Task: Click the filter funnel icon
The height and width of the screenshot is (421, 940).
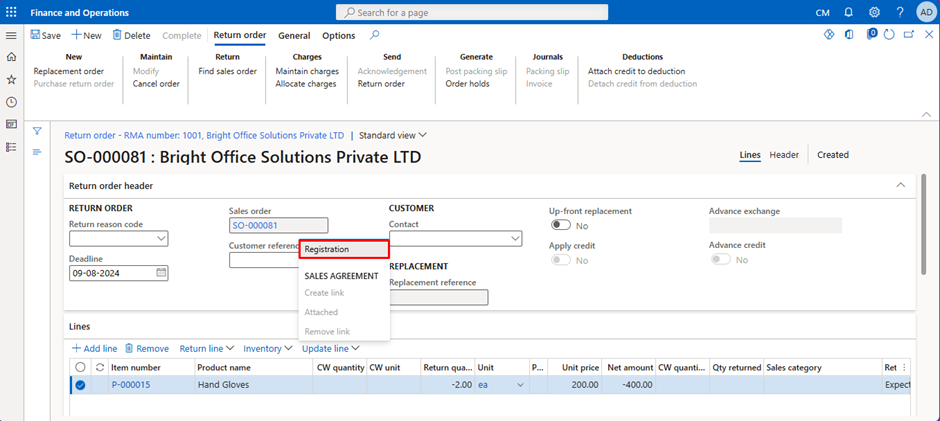Action: click(x=37, y=130)
